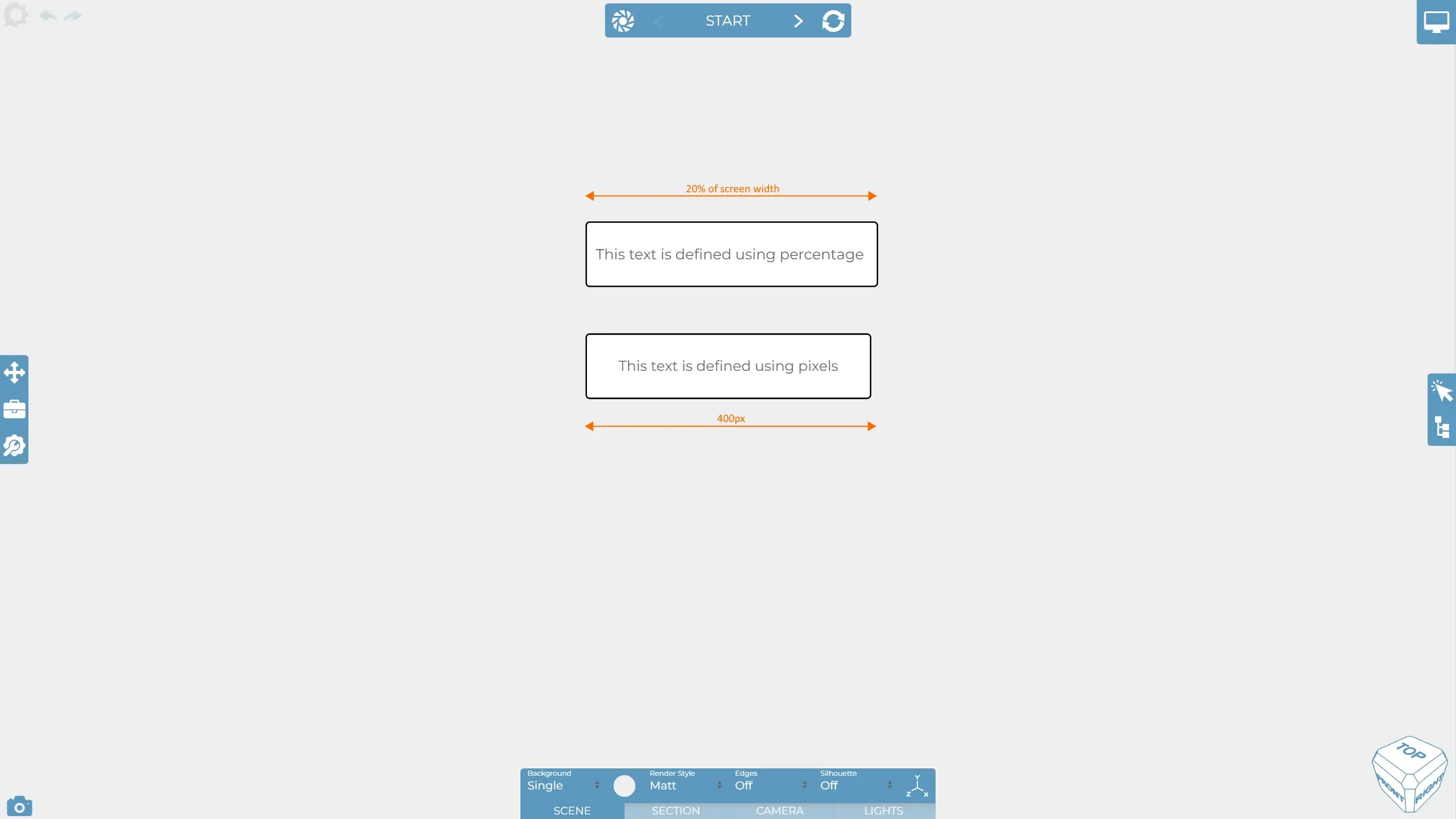Click the move/transform tool icon
This screenshot has height=819, width=1456.
(x=14, y=371)
